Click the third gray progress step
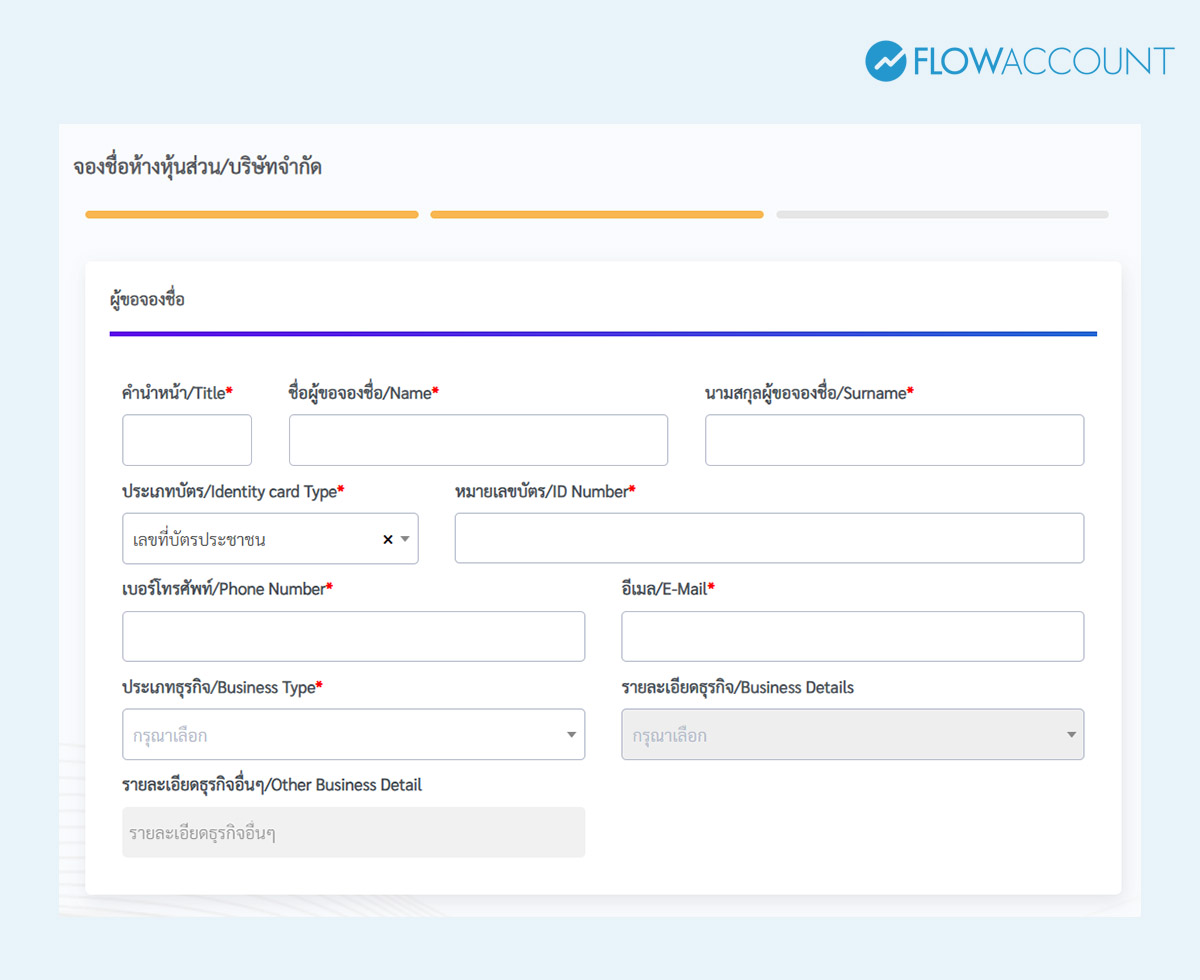Viewport: 1200px width, 980px height. (x=942, y=214)
